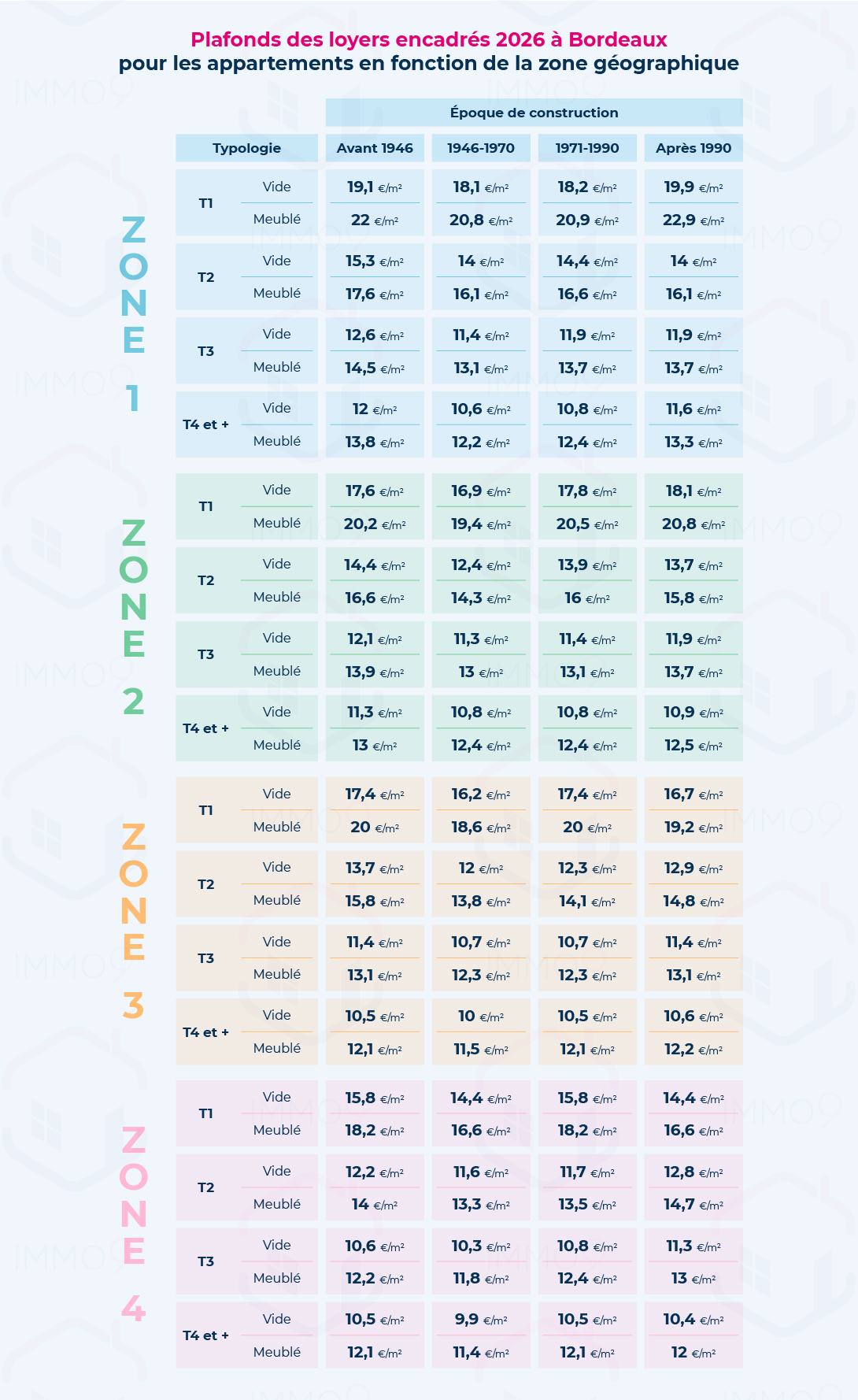Viewport: 858px width, 1400px height.
Task: Select the 'Avant 1946' column header
Action: tap(375, 148)
